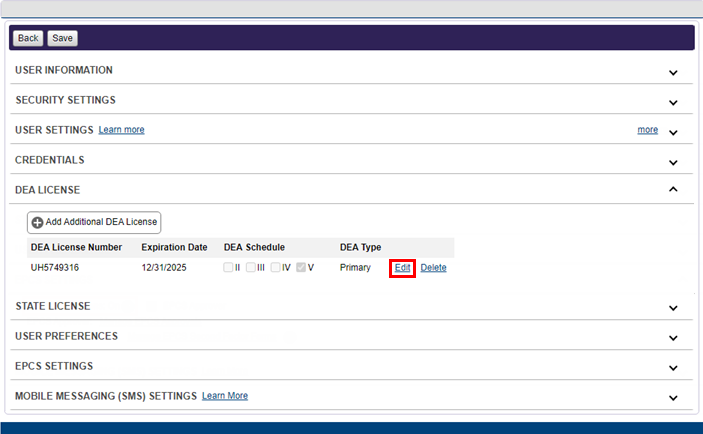Viewport: 703px width, 434px height.
Task: Expand the EPCS Settings section
Action: coord(673,368)
